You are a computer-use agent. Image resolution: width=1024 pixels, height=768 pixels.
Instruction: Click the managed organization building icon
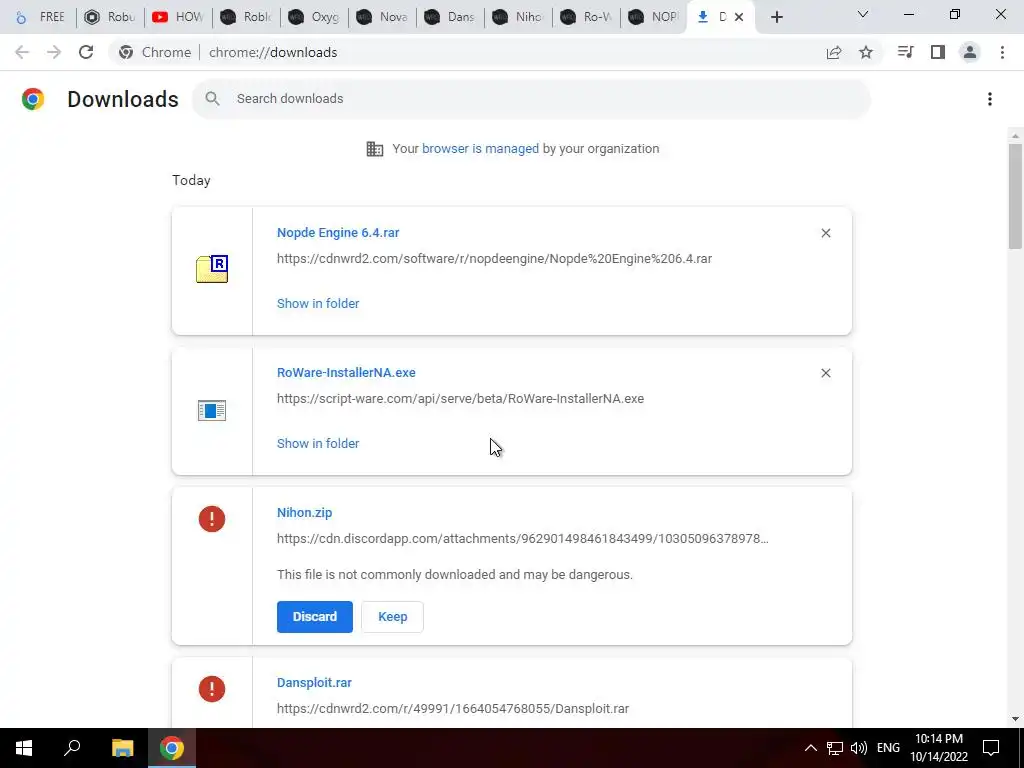[375, 149]
